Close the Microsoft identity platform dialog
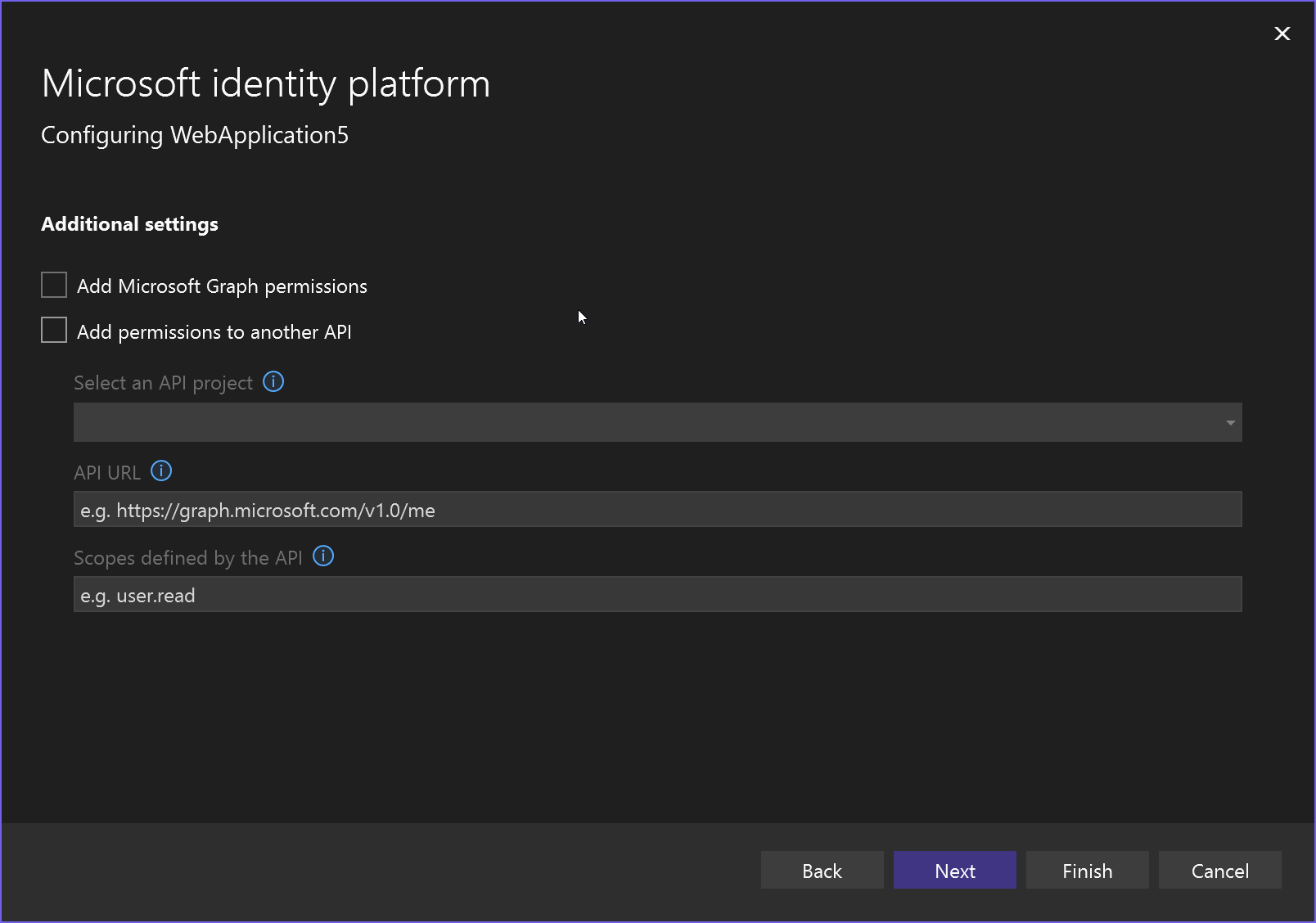Screen dimensions: 1316x923 (x=1281, y=34)
